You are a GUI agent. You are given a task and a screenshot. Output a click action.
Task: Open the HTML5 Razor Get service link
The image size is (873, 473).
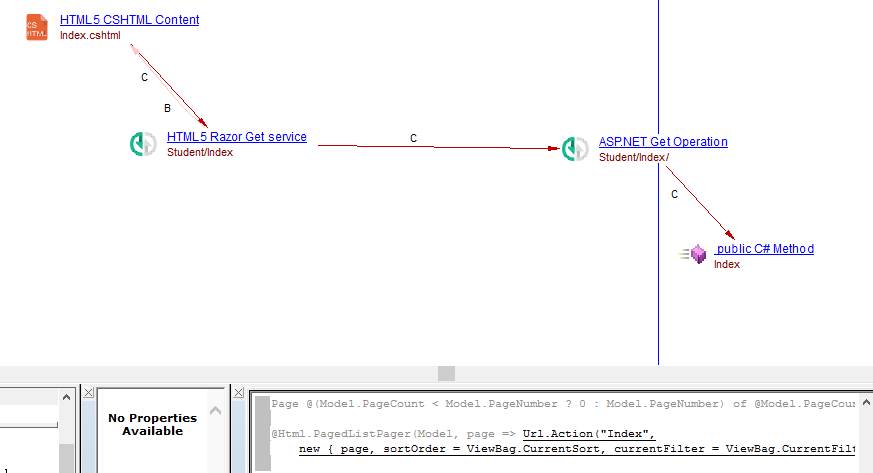point(236,137)
